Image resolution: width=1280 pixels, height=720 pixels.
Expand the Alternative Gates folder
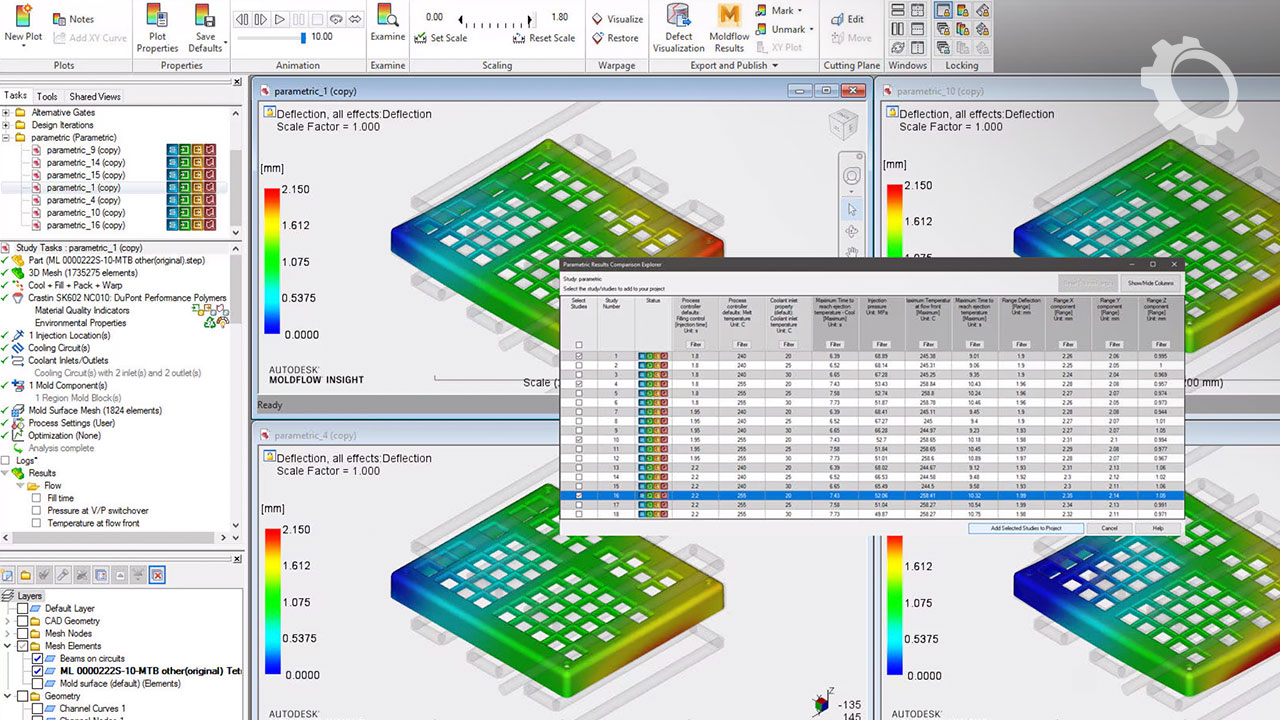(x=6, y=113)
